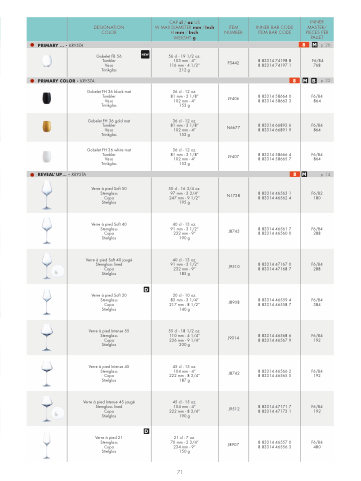Select the black mat tumbler image
Viewport: 361px width, 481px height.
click(47, 98)
